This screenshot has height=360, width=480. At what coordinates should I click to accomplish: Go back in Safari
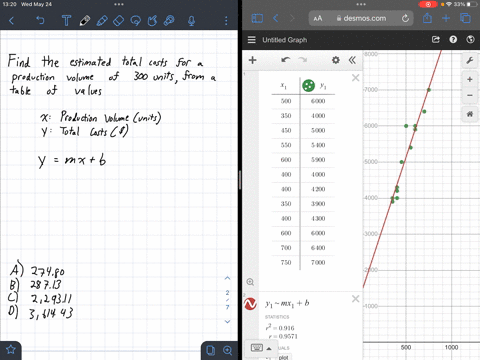[x=276, y=18]
